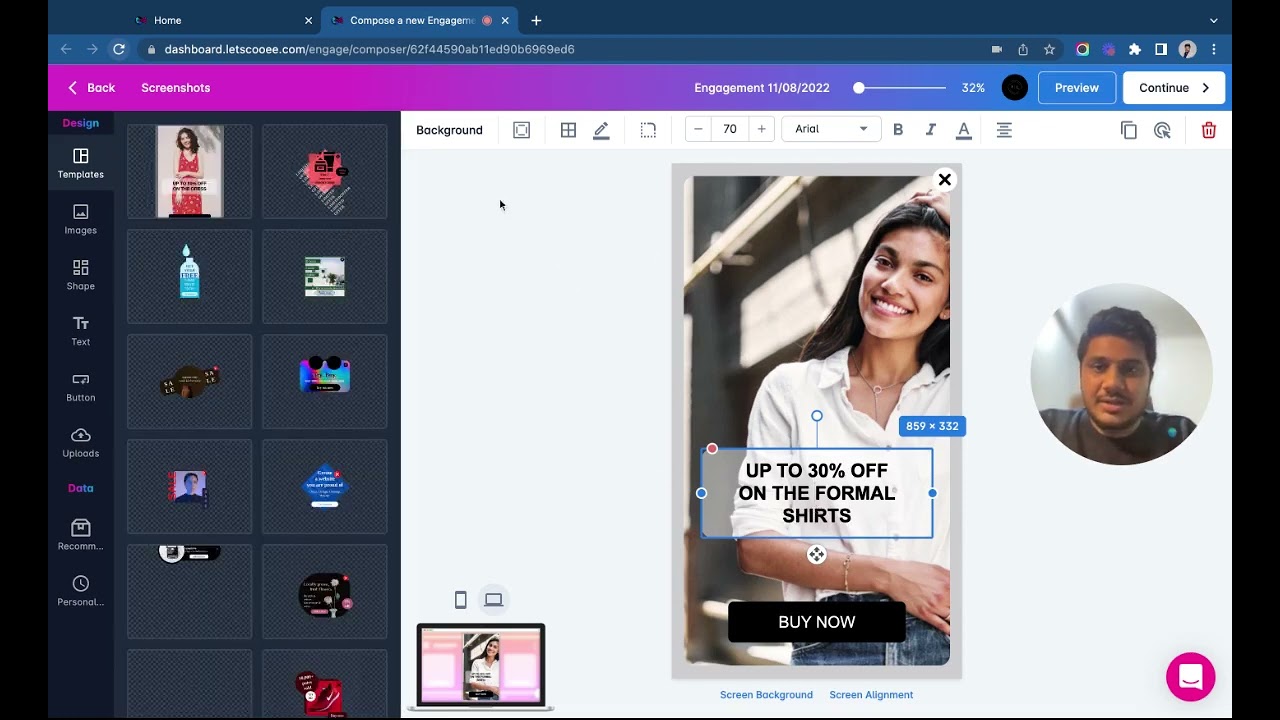This screenshot has width=1280, height=720.
Task: Click the font size field showing 70
Action: tap(730, 129)
